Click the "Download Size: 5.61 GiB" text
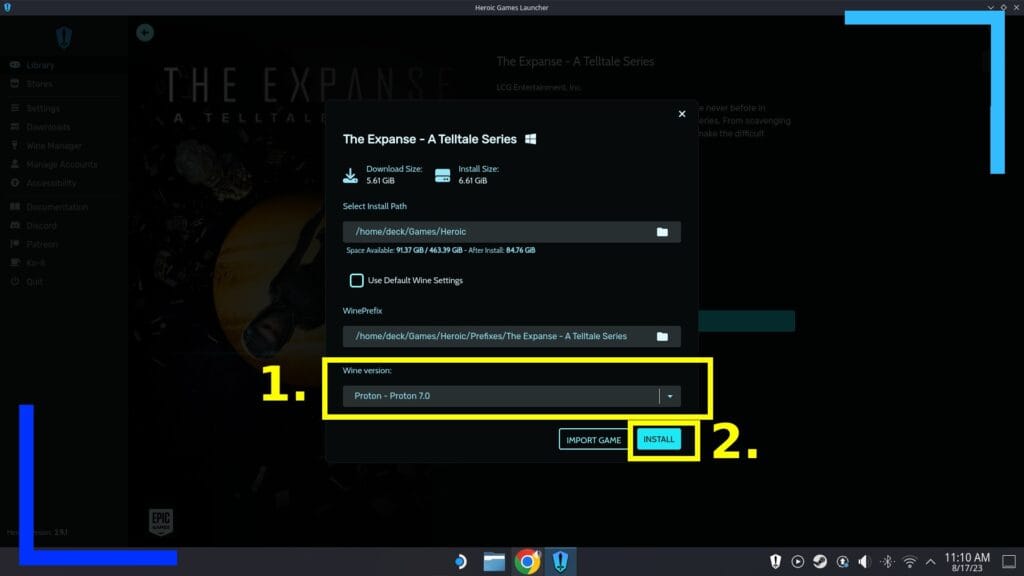This screenshot has width=1024, height=576. point(394,174)
